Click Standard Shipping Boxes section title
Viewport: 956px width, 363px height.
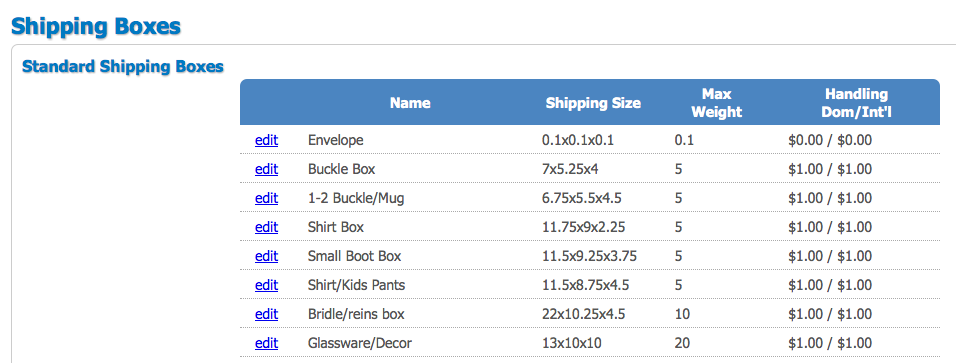(x=123, y=66)
